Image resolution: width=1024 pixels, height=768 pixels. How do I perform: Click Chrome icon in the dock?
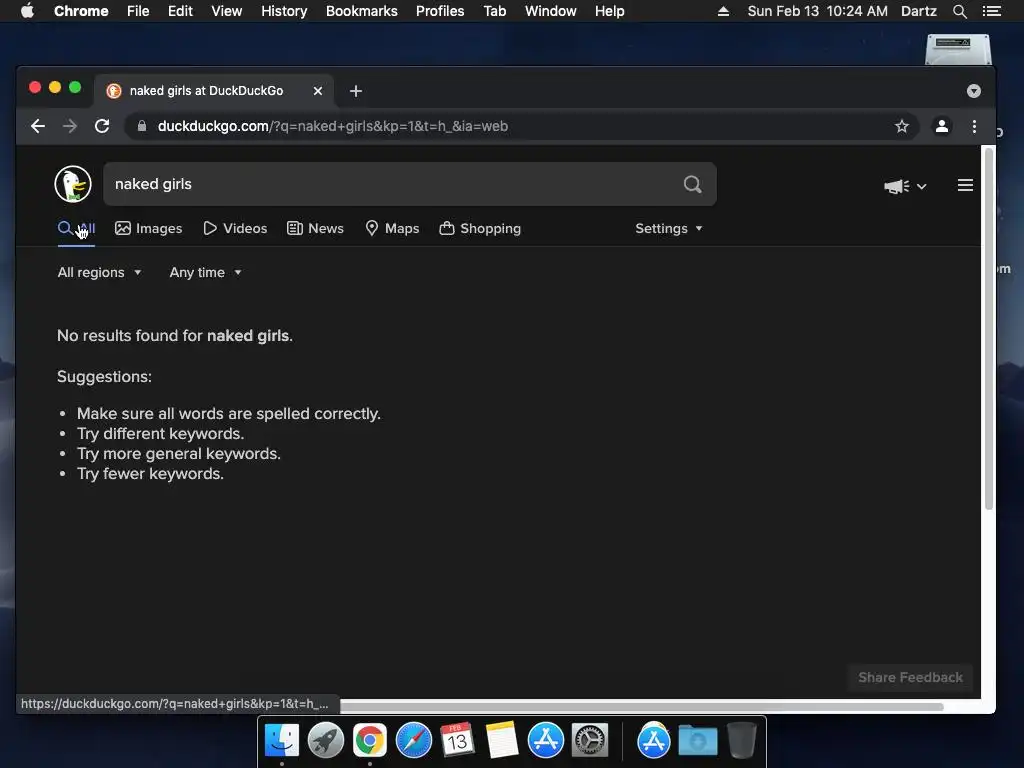(x=370, y=741)
